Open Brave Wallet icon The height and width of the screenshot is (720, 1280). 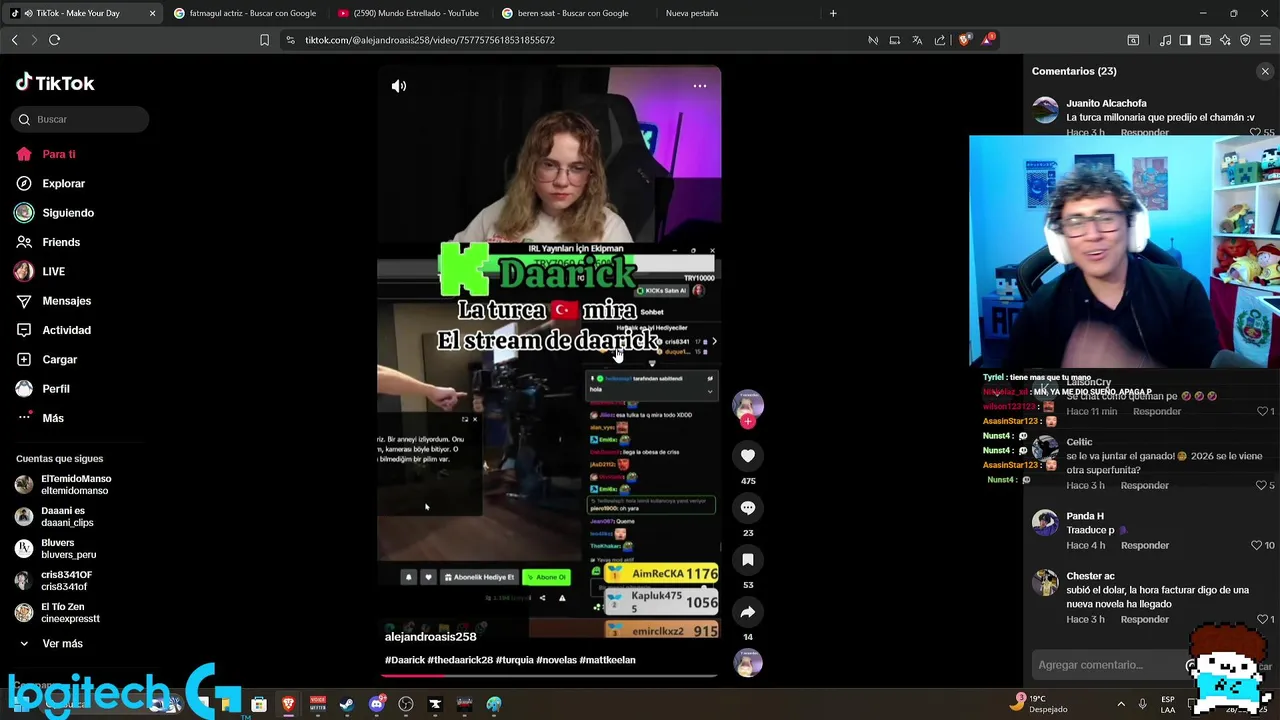point(1205,40)
